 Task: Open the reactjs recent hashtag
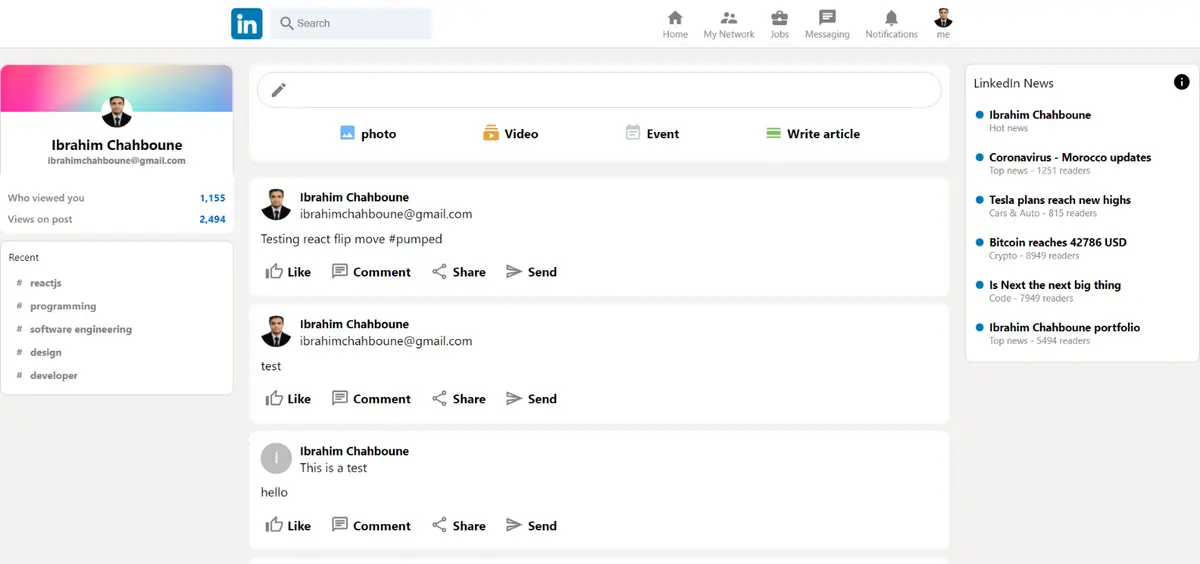45,283
